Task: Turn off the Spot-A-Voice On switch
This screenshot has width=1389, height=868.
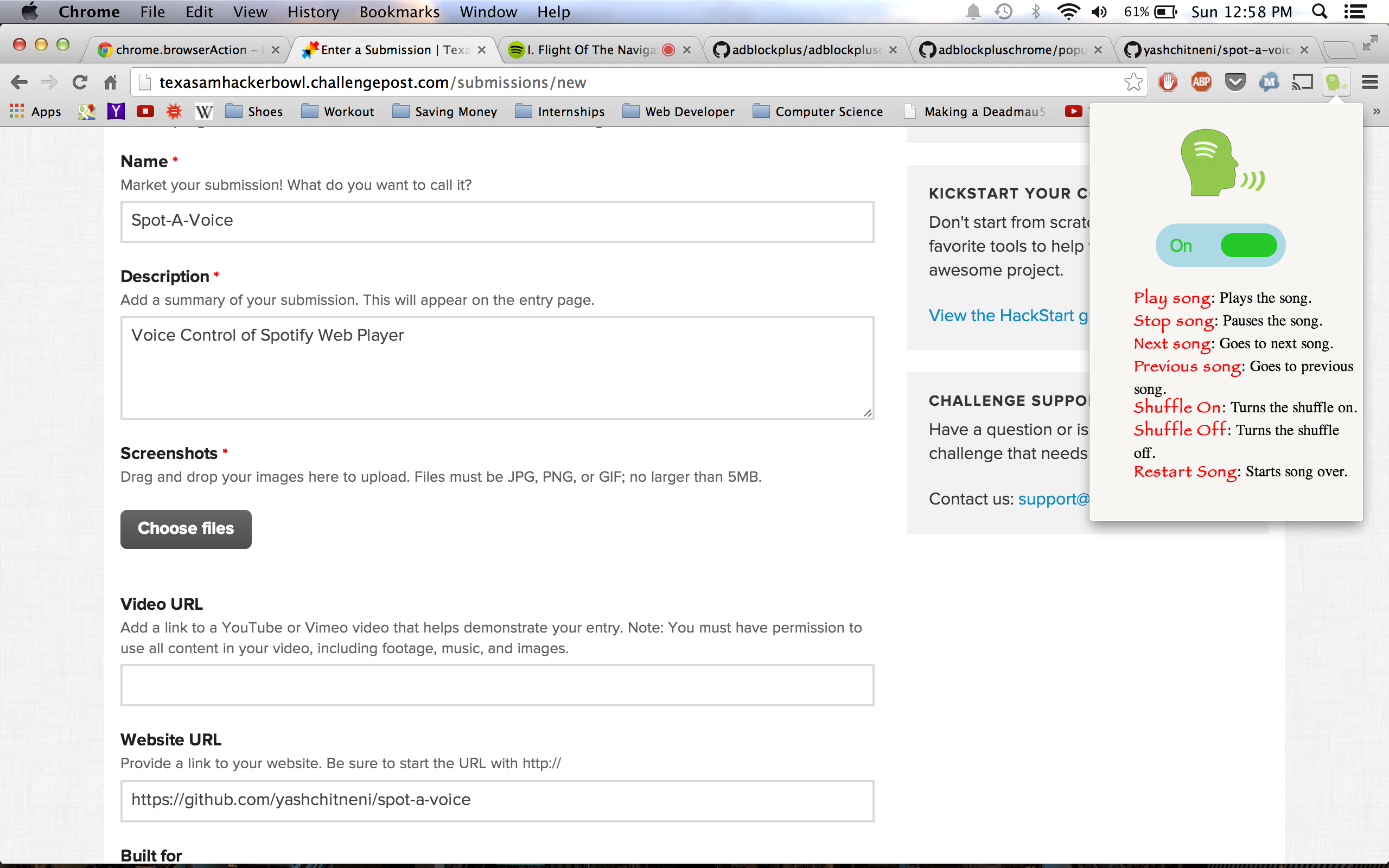Action: point(1248,246)
